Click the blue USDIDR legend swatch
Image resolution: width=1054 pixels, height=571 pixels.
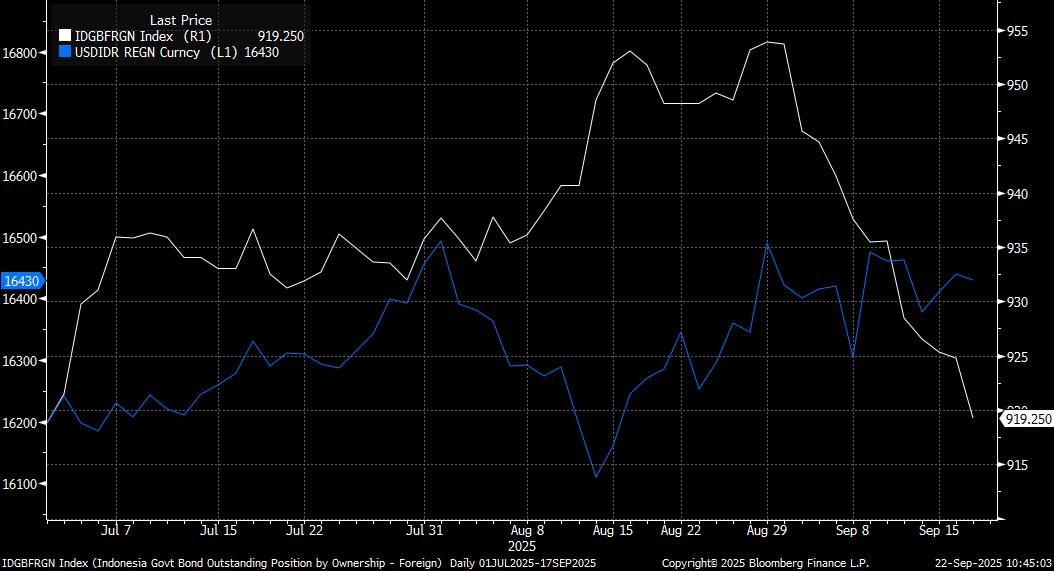point(66,51)
